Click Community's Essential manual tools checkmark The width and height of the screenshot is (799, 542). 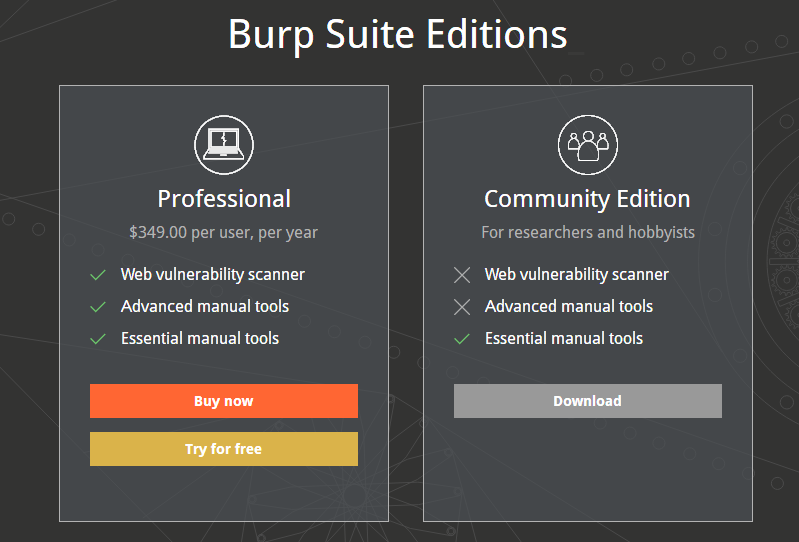pos(462,339)
